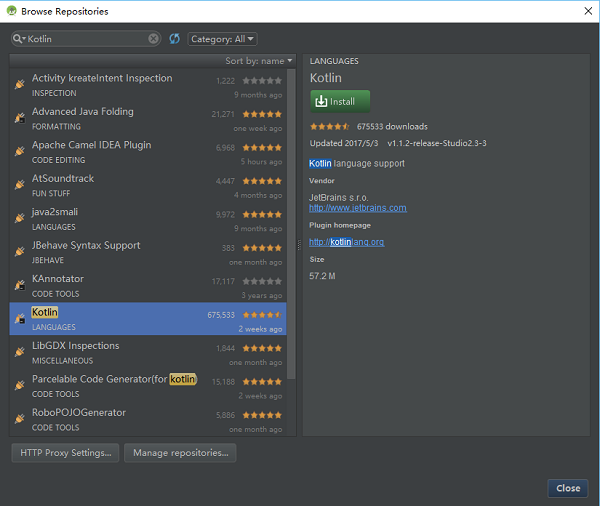This screenshot has height=506, width=600.
Task: Click the AtSoundtrack plugin icon
Action: pyautogui.click(x=19, y=185)
